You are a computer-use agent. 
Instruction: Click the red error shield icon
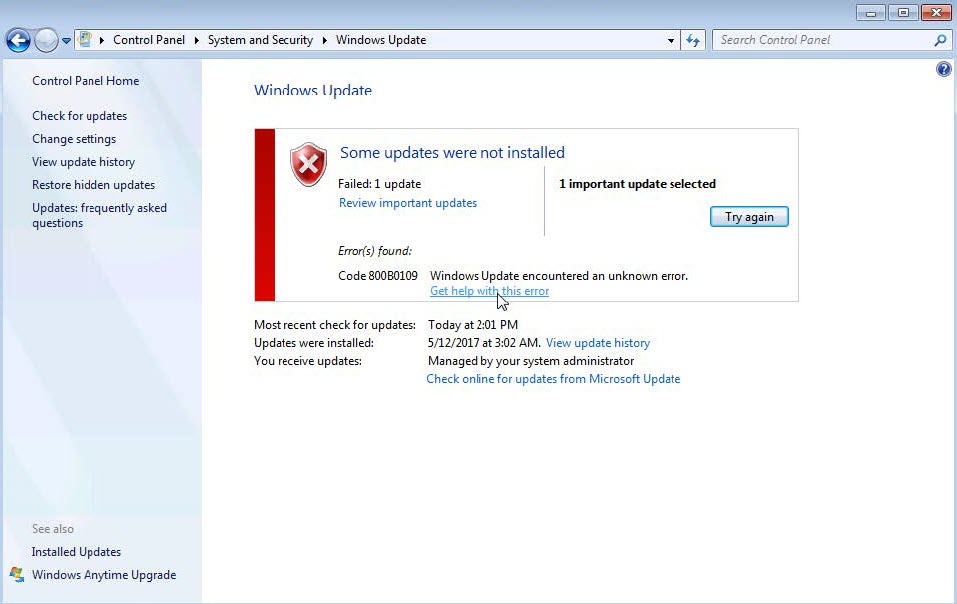tap(308, 164)
